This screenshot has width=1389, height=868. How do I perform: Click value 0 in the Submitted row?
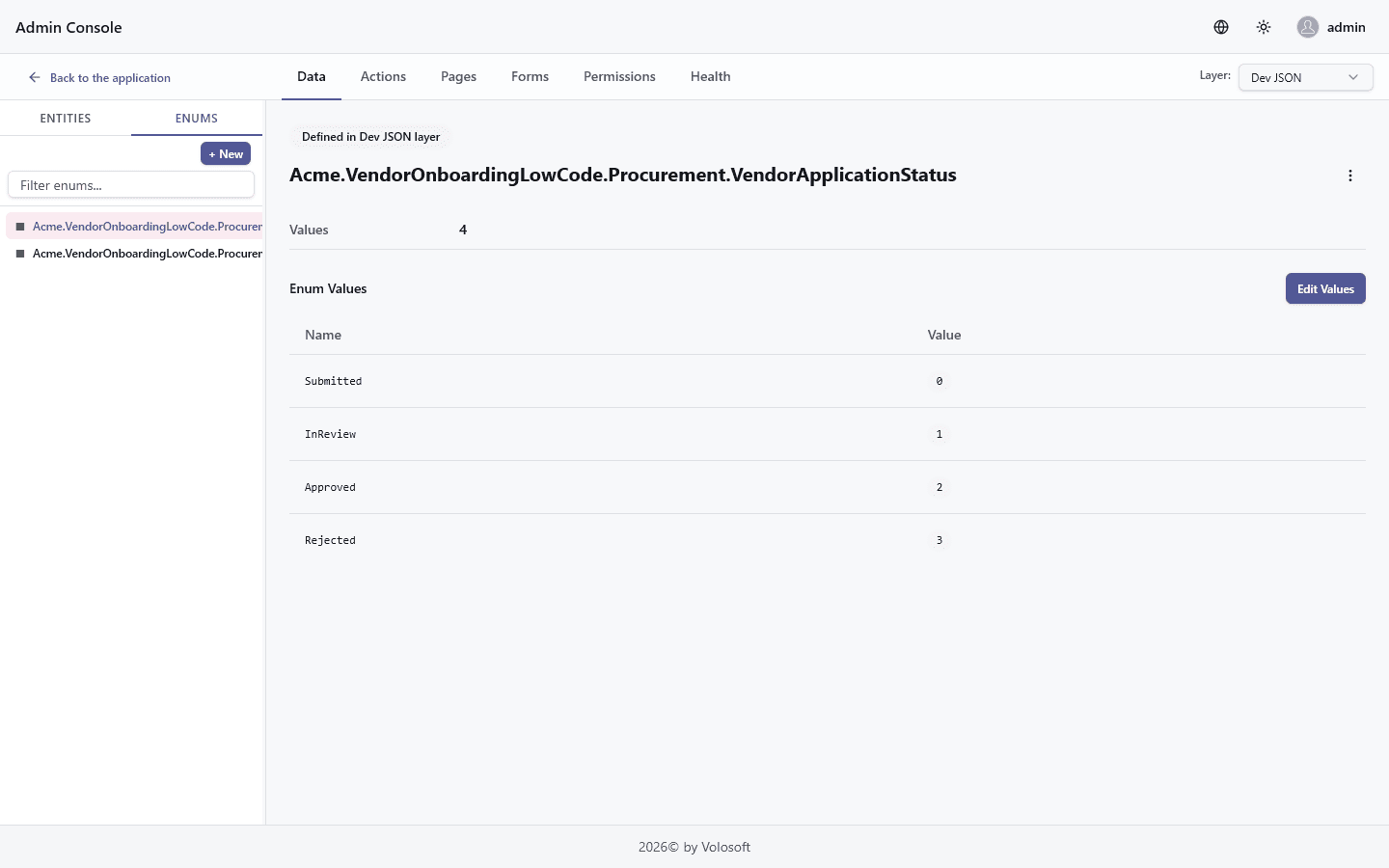click(x=940, y=381)
